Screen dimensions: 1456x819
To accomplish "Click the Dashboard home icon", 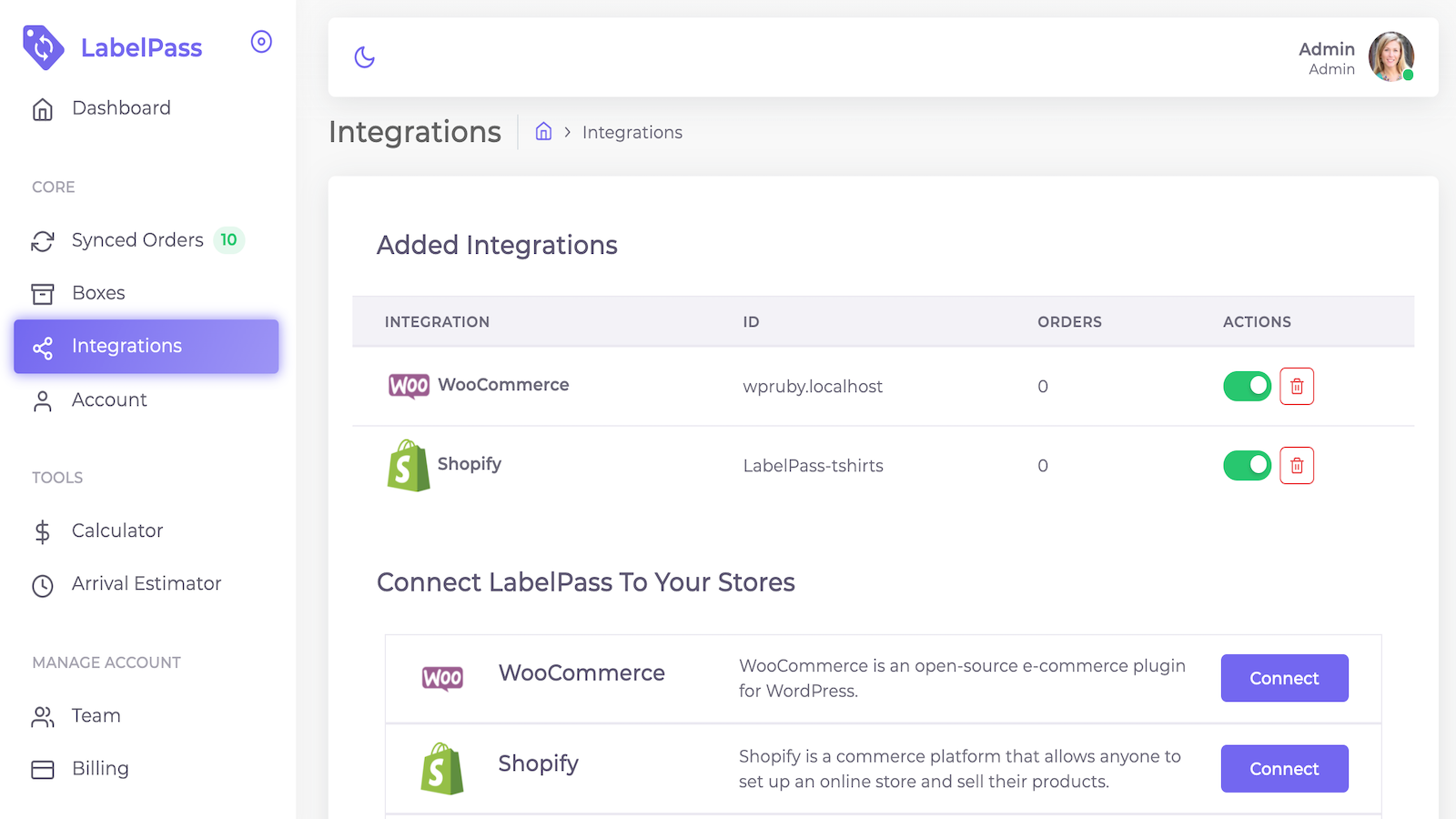I will (x=43, y=109).
